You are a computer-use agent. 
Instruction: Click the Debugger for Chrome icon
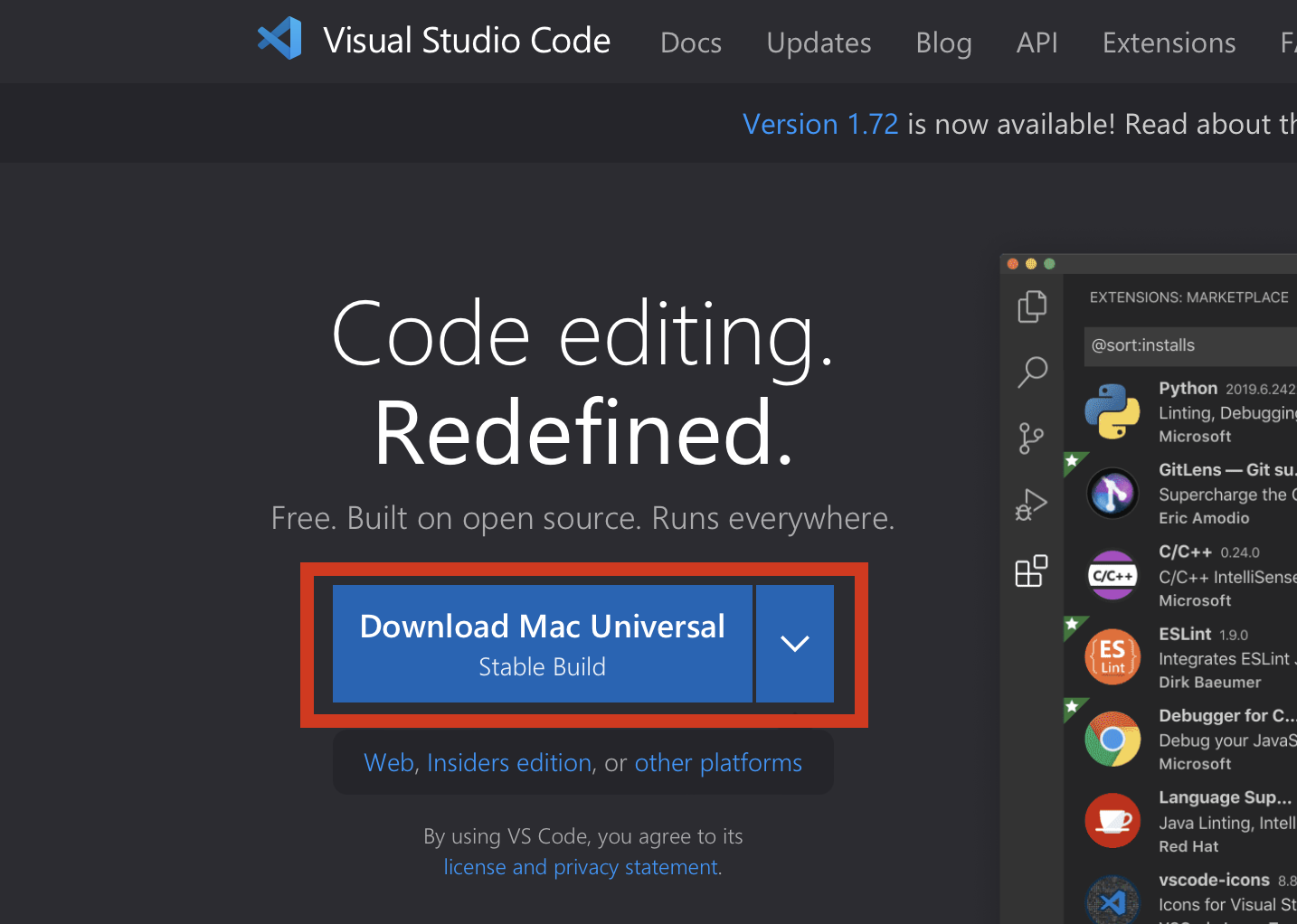[1112, 739]
